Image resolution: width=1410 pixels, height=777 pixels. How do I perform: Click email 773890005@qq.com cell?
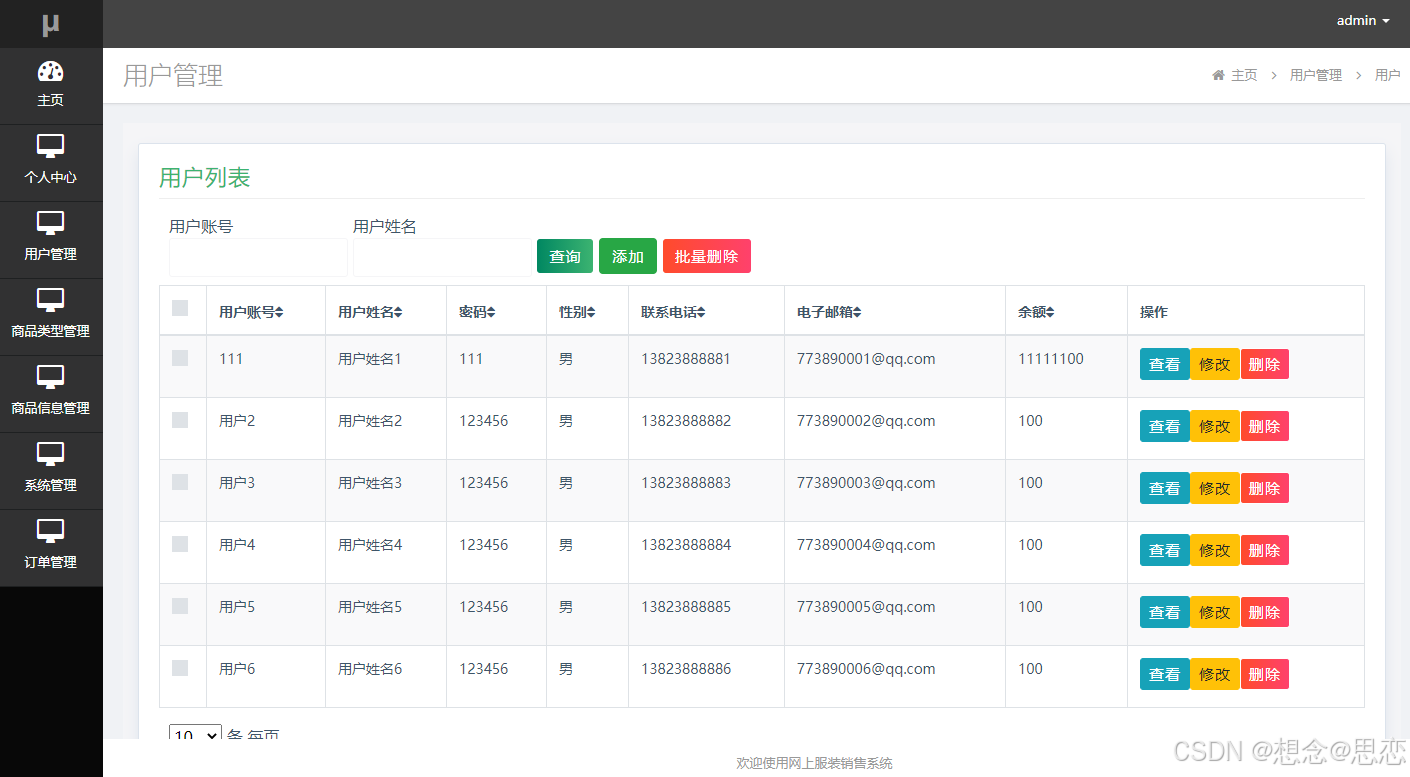(866, 607)
